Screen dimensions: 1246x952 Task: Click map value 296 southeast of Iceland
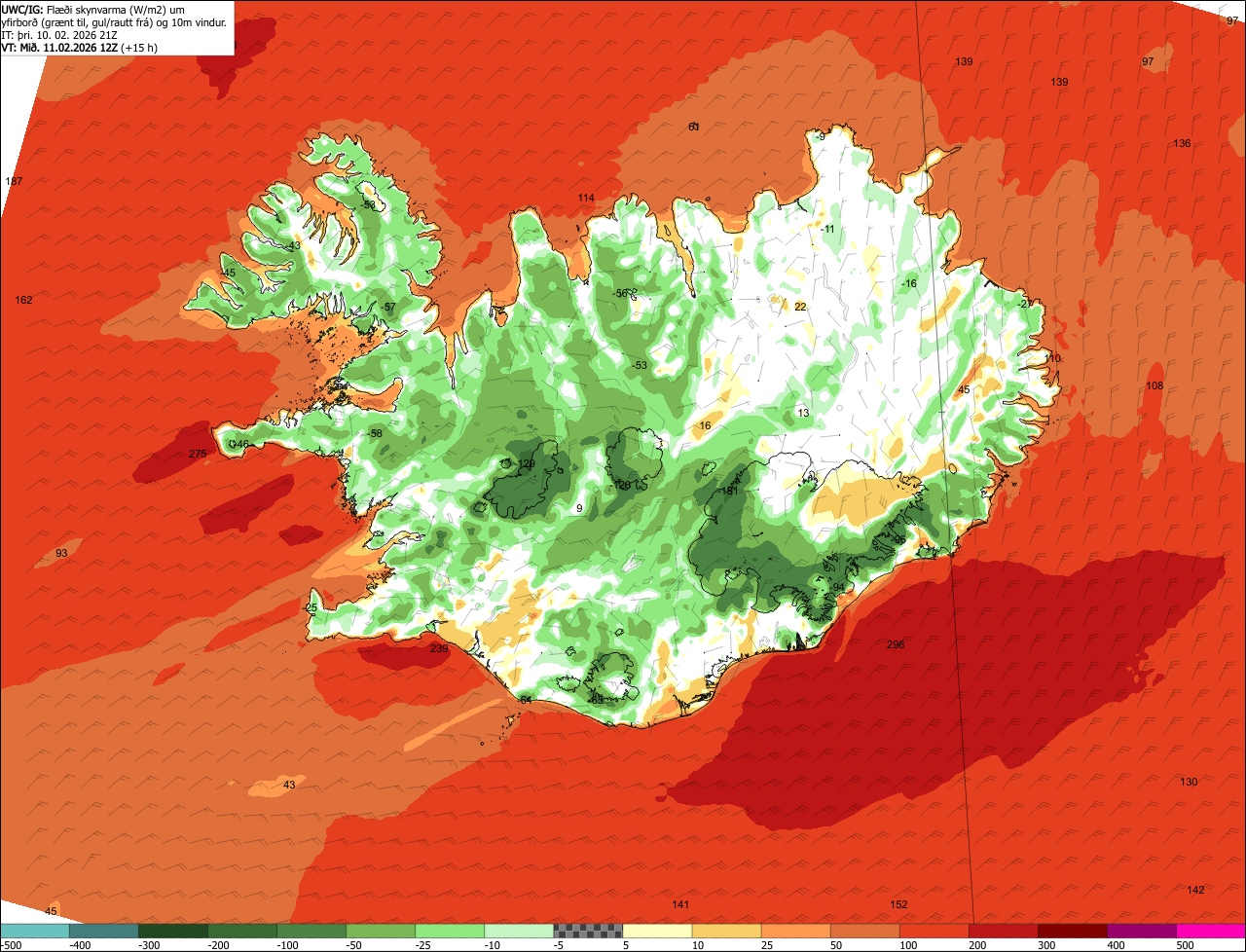(x=896, y=644)
